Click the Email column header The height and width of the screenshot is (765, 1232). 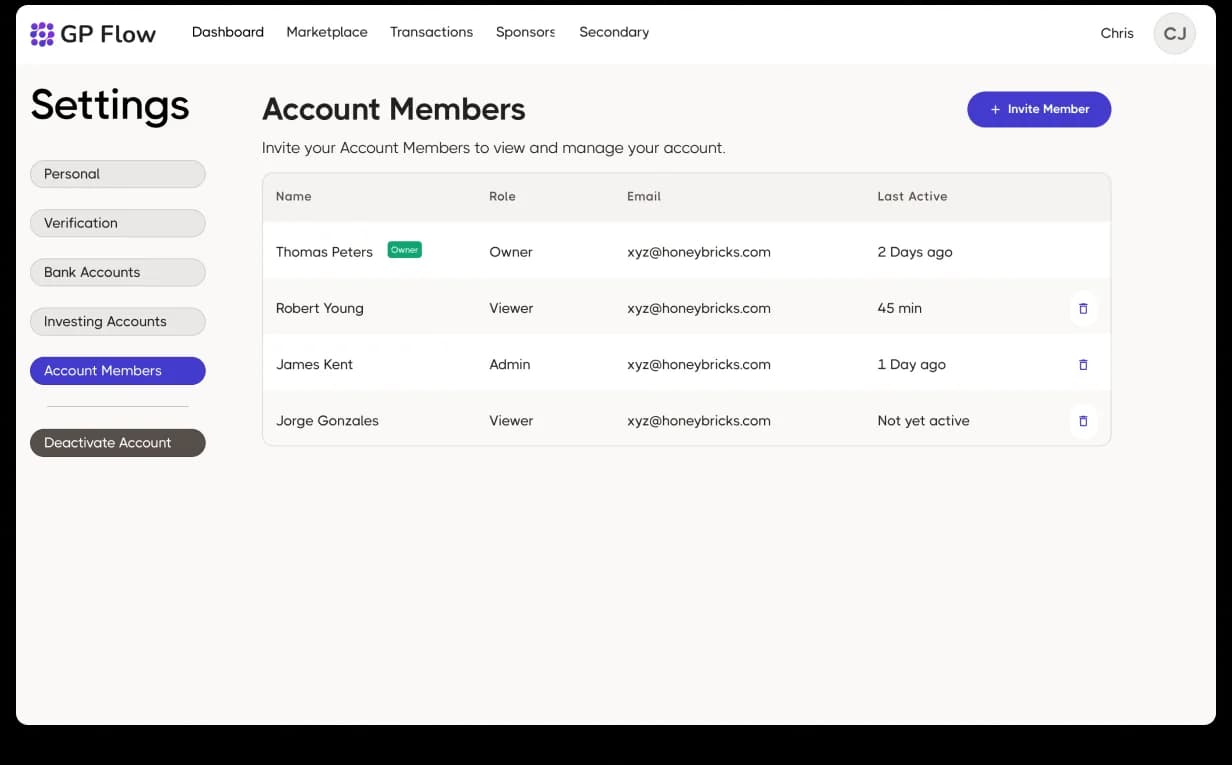[x=644, y=196]
